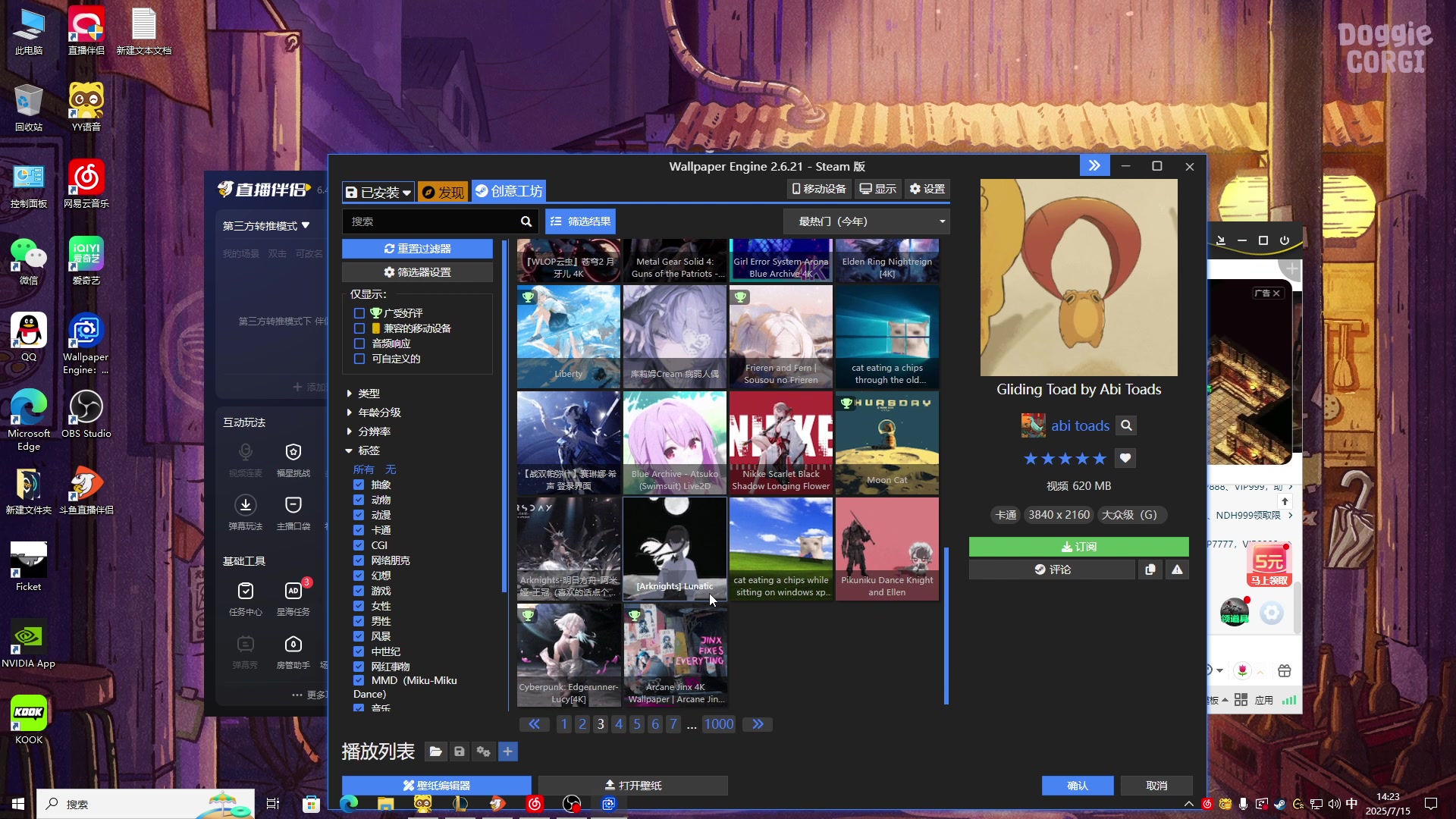Open 任务中心 icon in 直播伴侣 window
Image resolution: width=1456 pixels, height=819 pixels.
246,591
